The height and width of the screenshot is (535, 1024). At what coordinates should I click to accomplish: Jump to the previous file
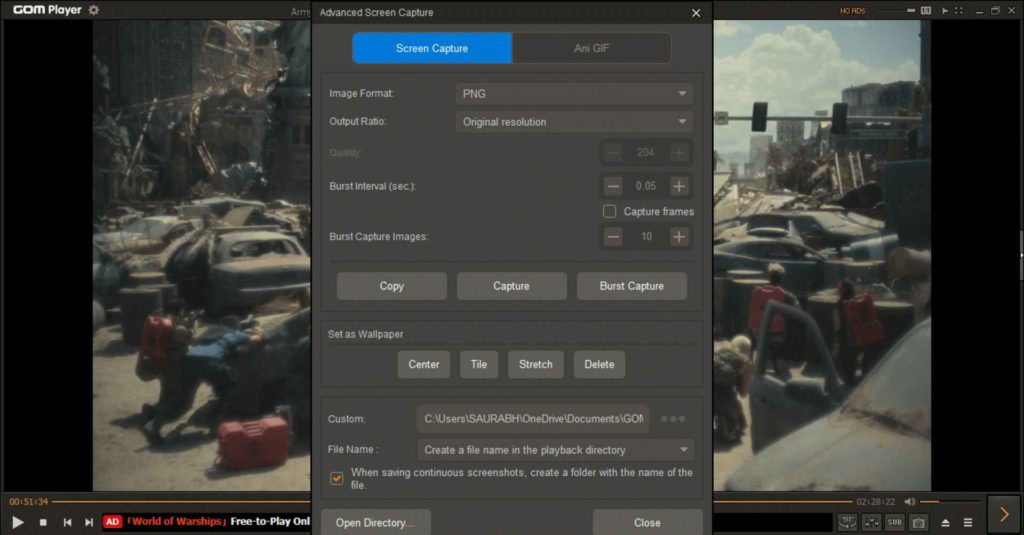pos(67,523)
